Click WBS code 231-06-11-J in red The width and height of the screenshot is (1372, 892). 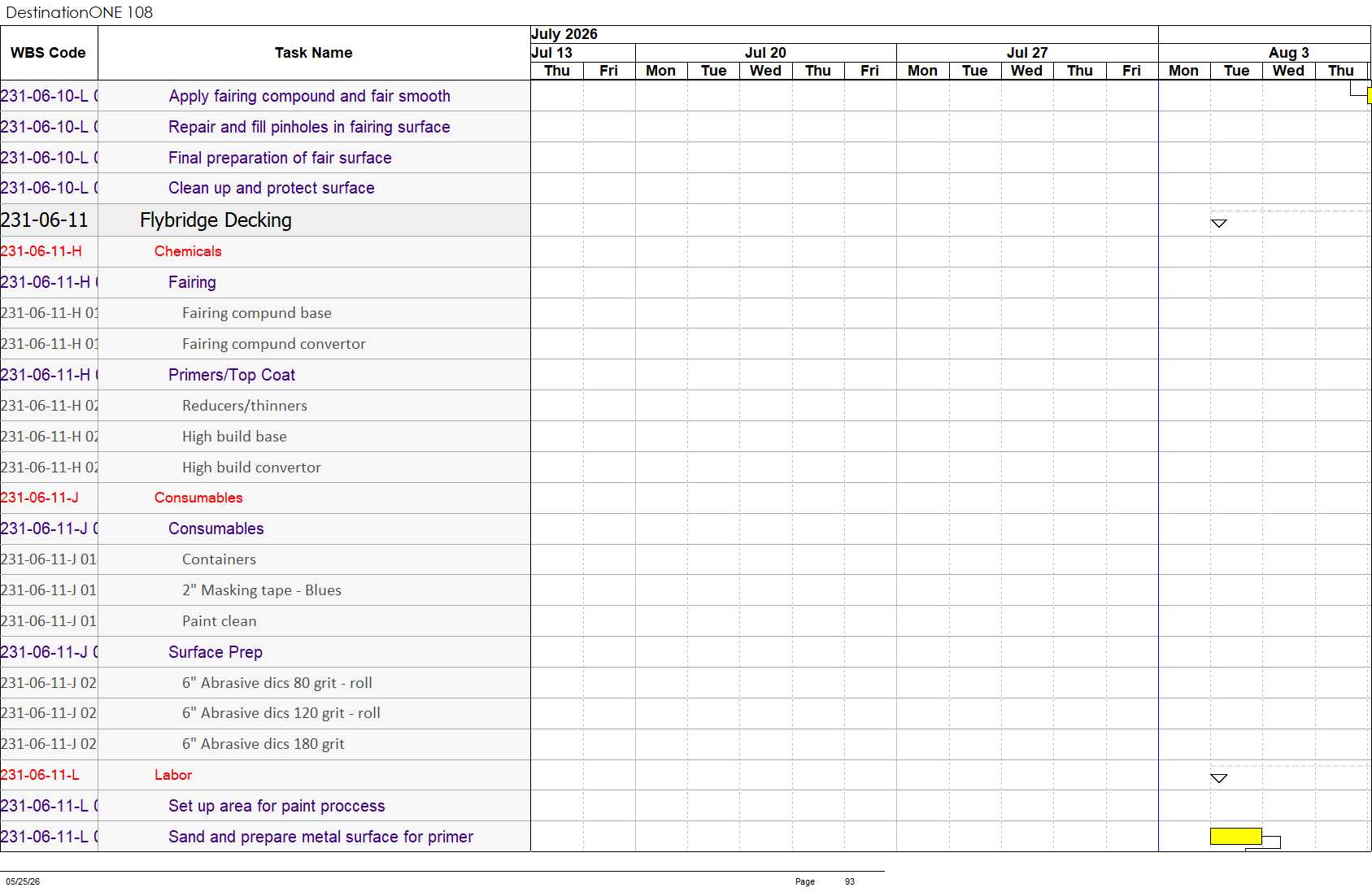(x=39, y=498)
